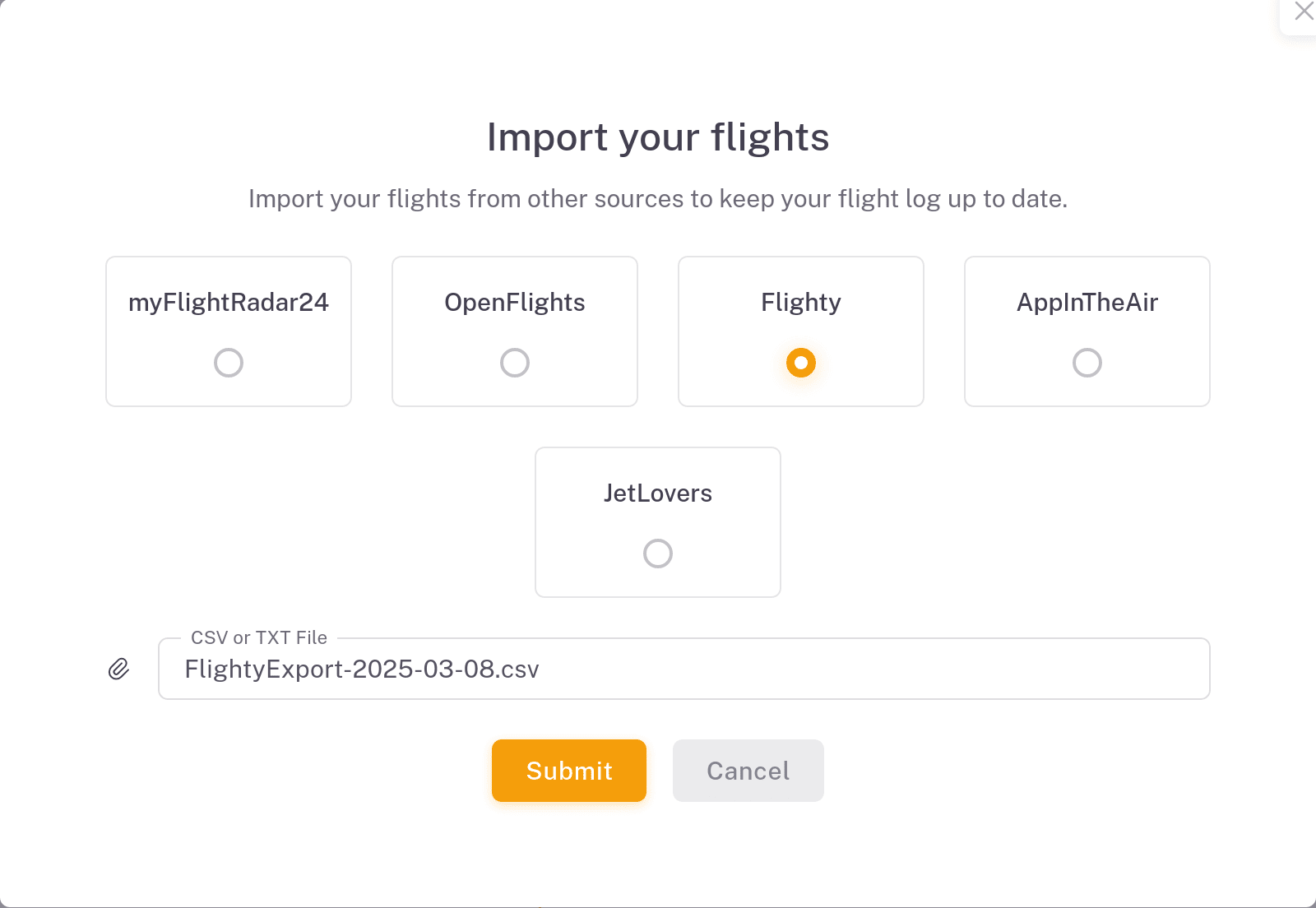The height and width of the screenshot is (908, 1316).
Task: Click the Import your flights heading
Action: click(x=658, y=137)
